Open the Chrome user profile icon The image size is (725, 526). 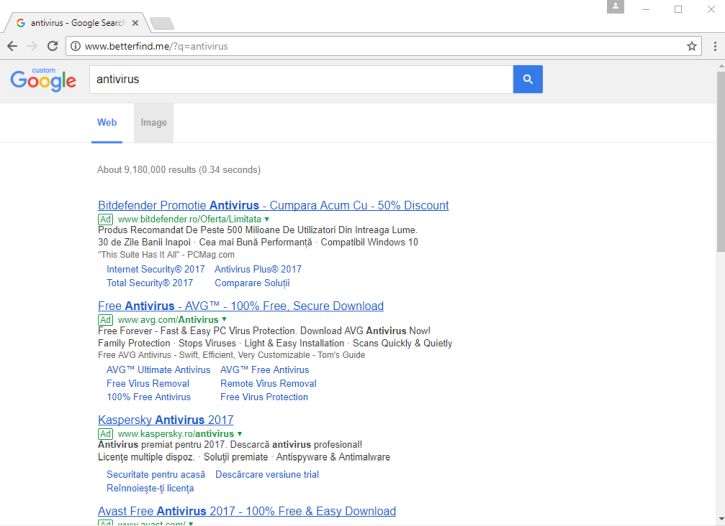coord(615,6)
